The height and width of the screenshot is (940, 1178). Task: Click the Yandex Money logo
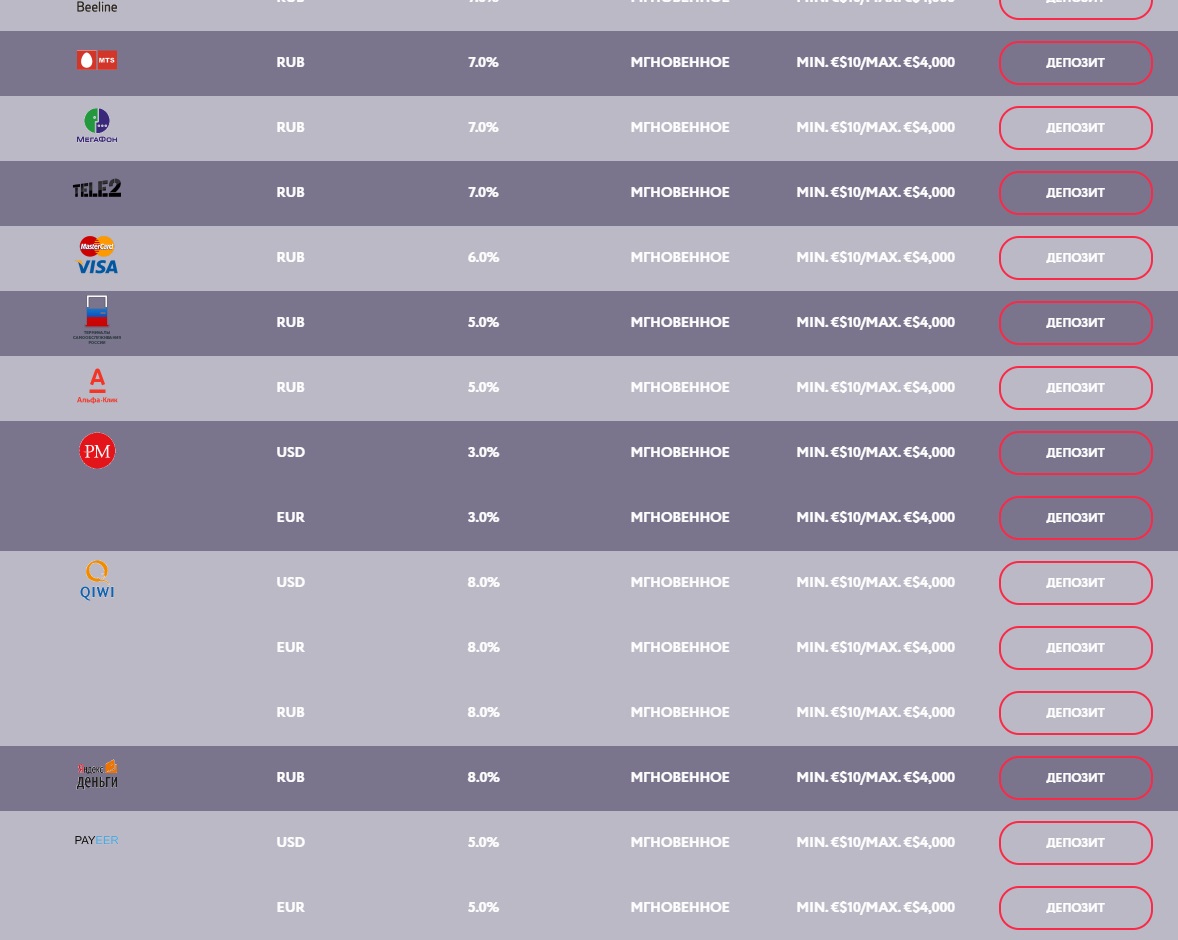point(97,774)
